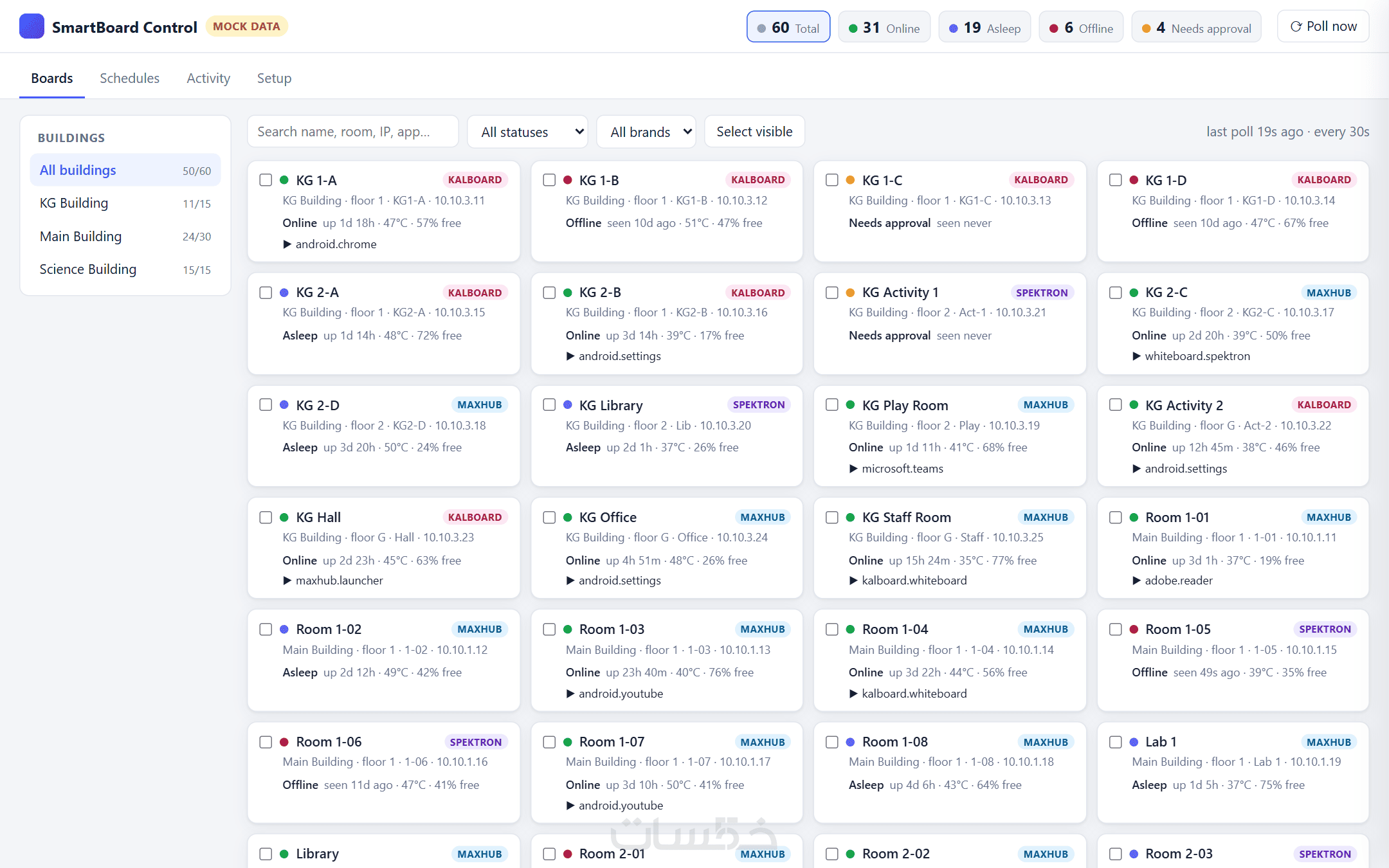
Task: Check the Room 1-05 board checkbox
Action: [1115, 629]
